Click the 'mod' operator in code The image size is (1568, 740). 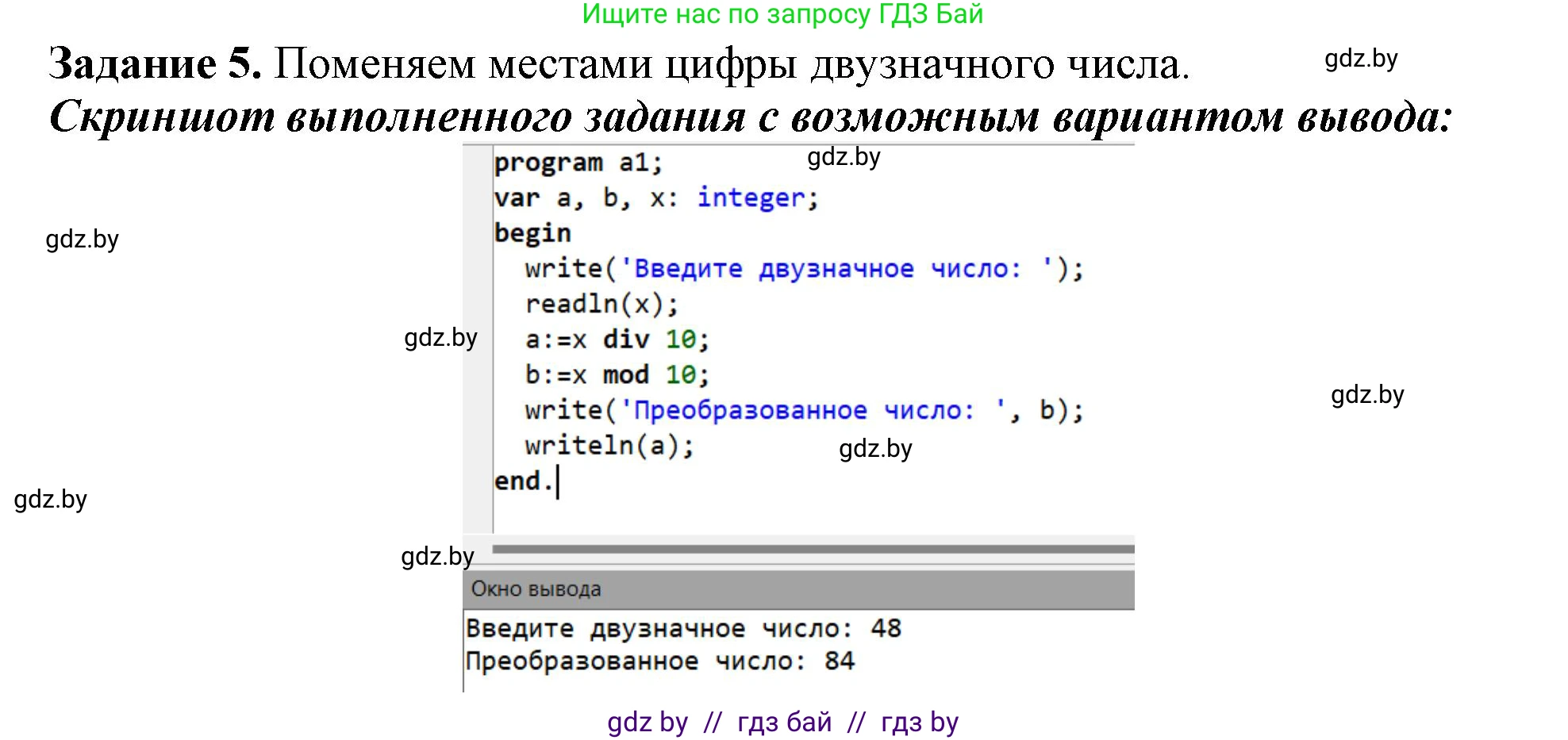click(x=625, y=374)
